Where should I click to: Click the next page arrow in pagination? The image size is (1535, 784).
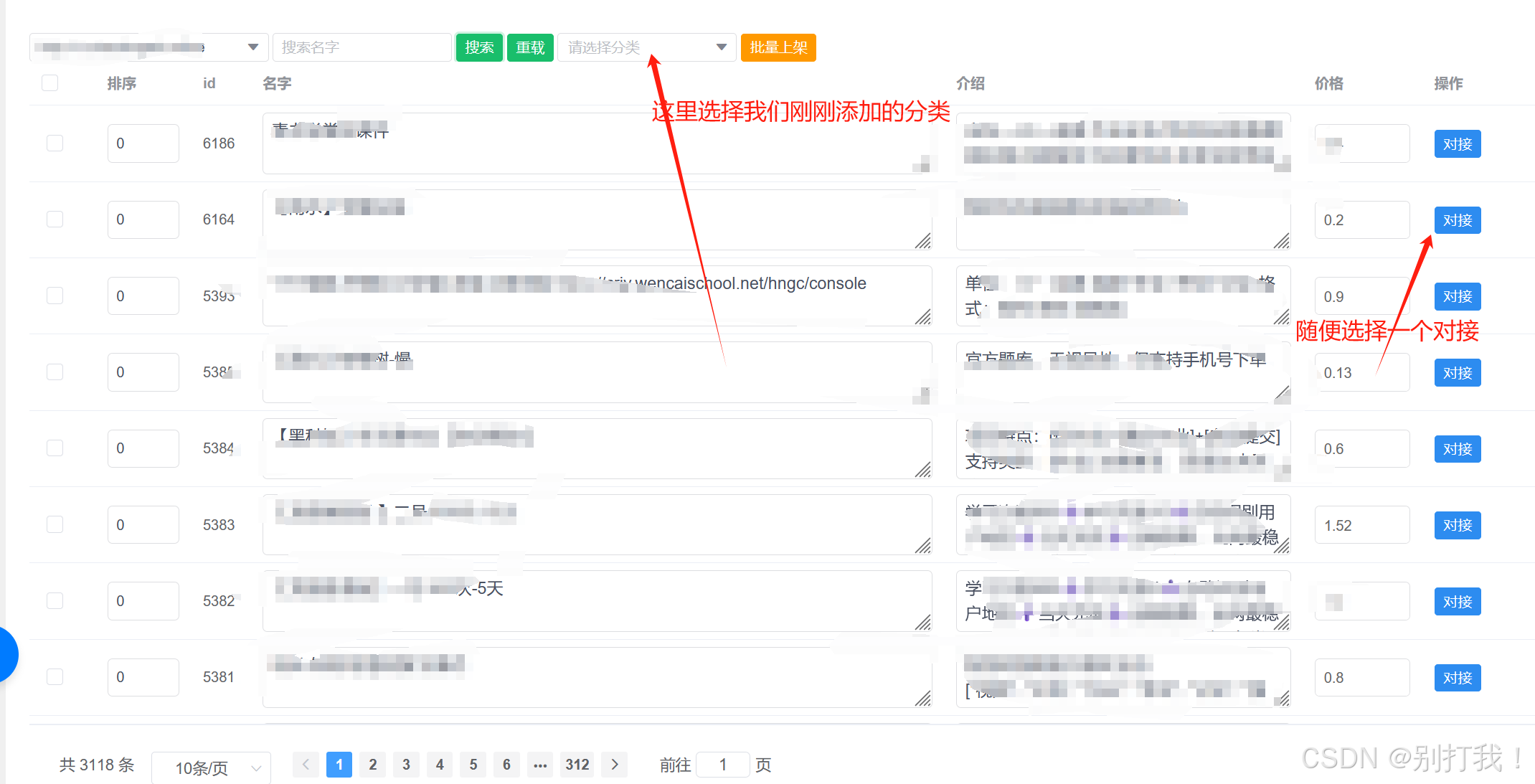click(615, 765)
